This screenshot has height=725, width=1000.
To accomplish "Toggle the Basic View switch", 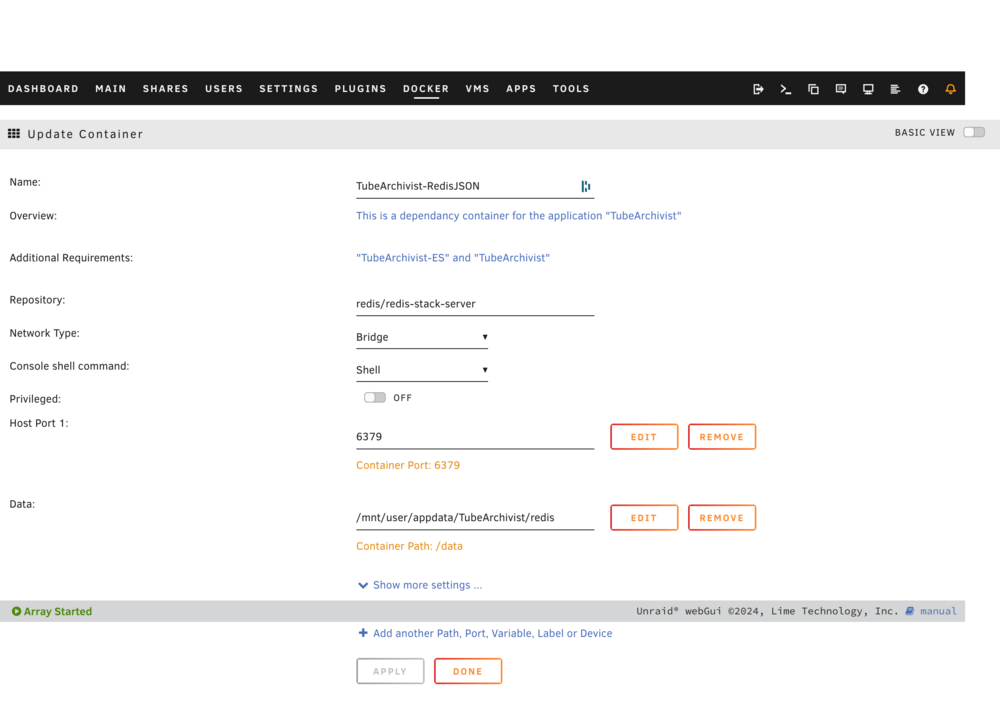I will [974, 132].
